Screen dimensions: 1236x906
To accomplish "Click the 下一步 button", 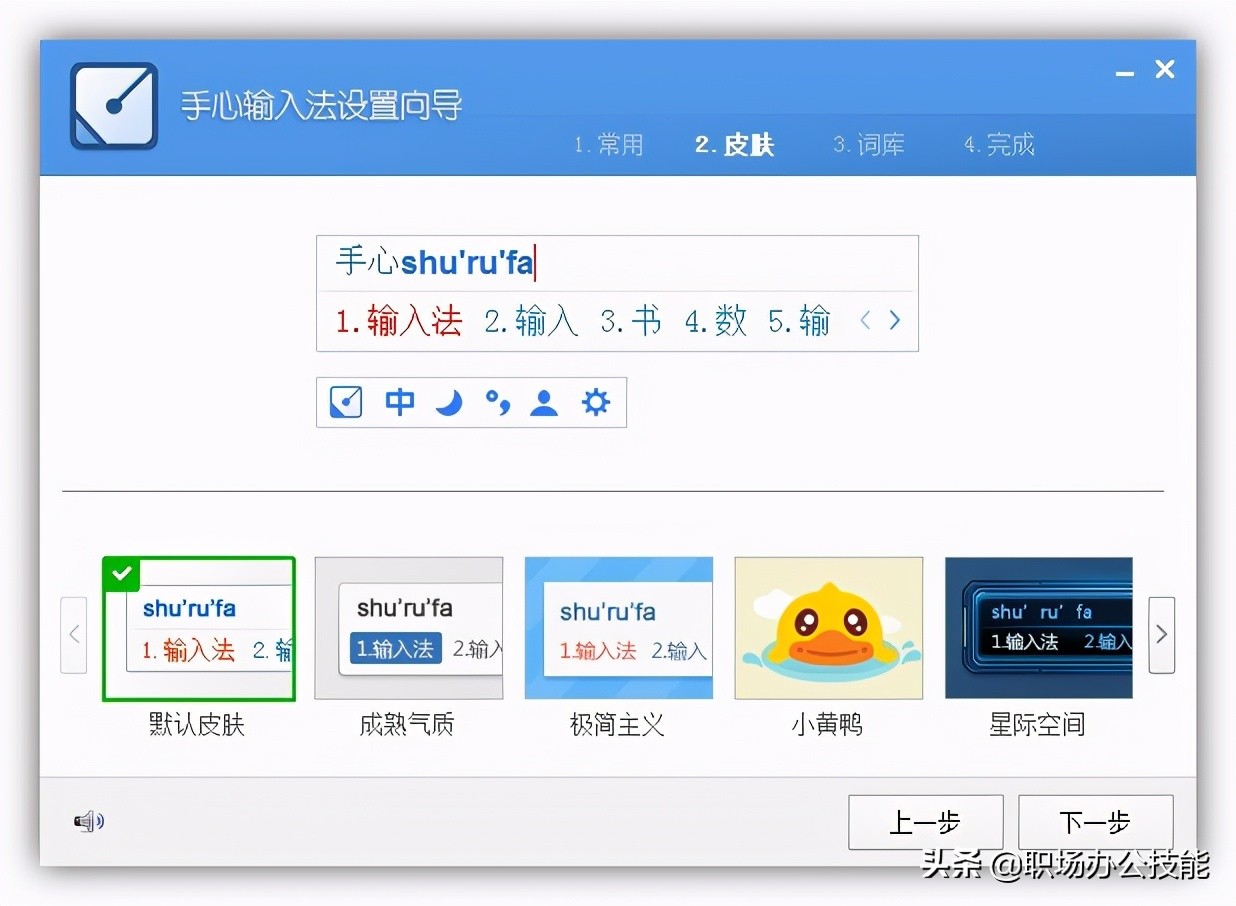I will tap(1096, 822).
